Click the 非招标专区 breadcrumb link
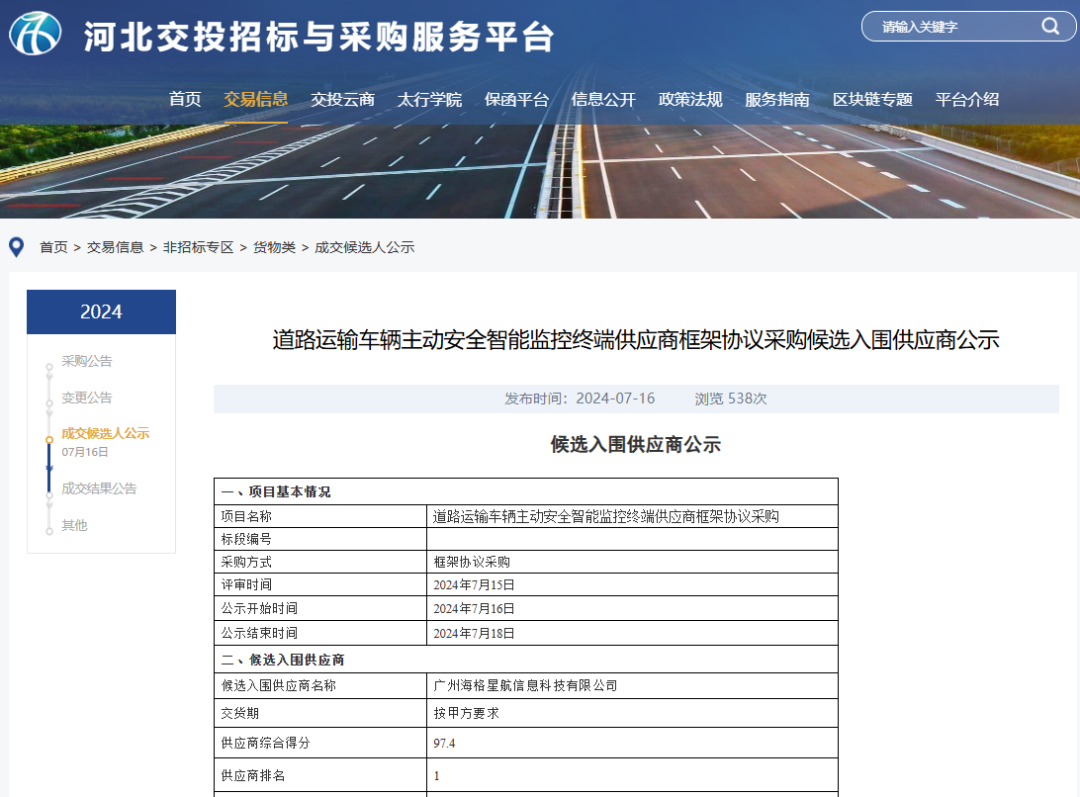The height and width of the screenshot is (797, 1080). (198, 247)
